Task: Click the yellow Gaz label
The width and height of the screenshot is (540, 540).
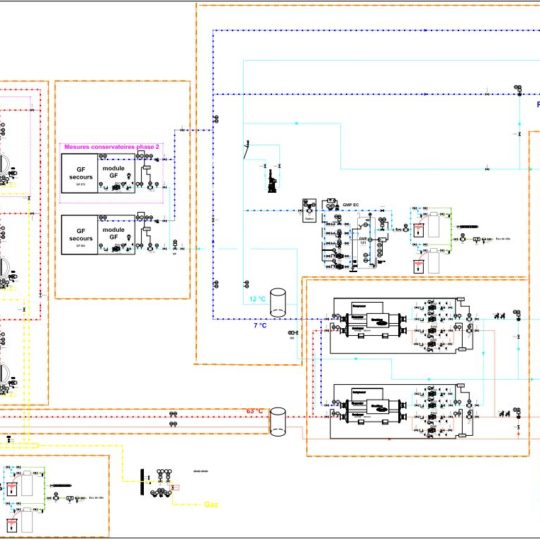Action: click(211, 505)
